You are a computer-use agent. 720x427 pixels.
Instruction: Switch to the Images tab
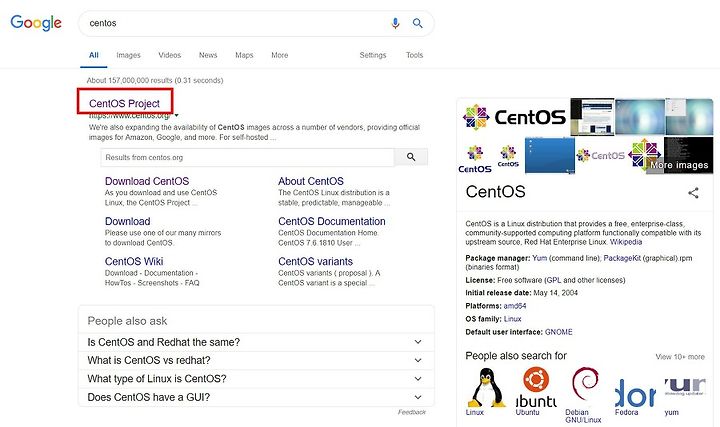[129, 55]
